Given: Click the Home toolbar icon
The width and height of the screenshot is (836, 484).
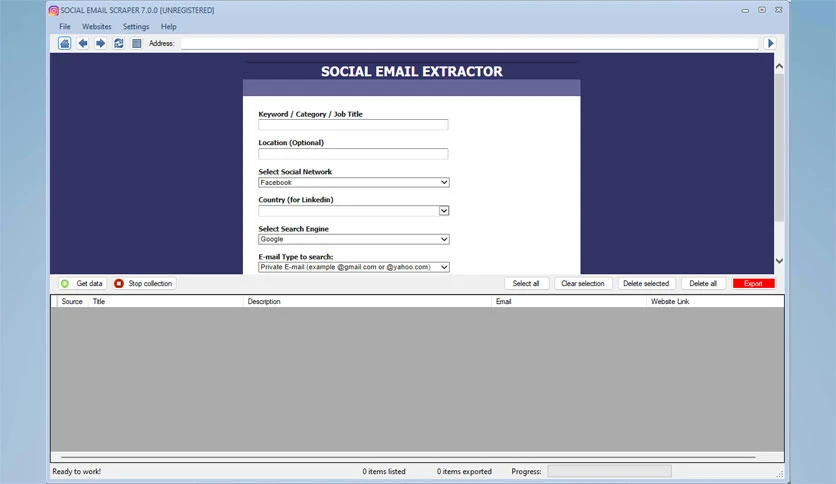Looking at the screenshot, I should pos(65,43).
